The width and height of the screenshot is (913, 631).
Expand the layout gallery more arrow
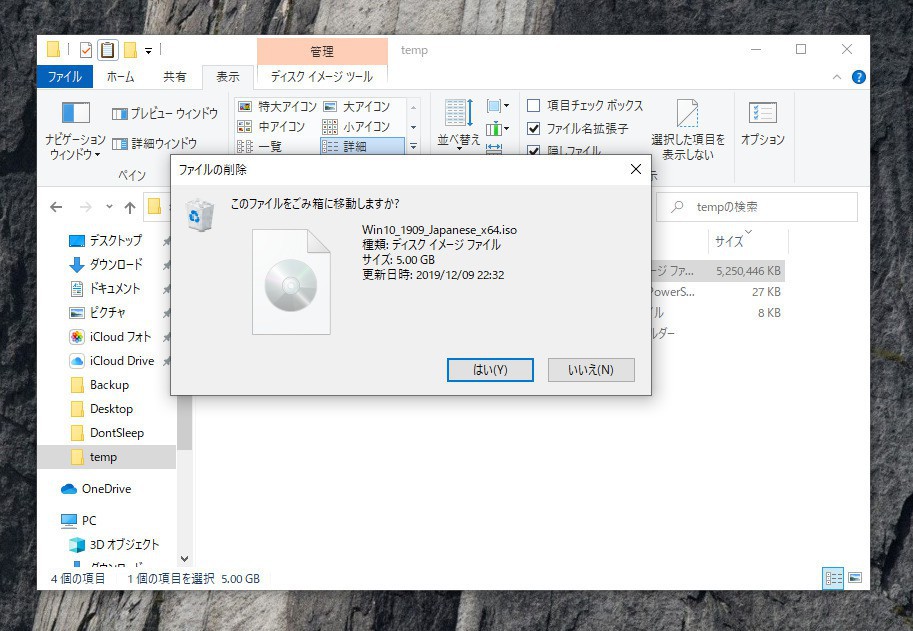pyautogui.click(x=413, y=147)
